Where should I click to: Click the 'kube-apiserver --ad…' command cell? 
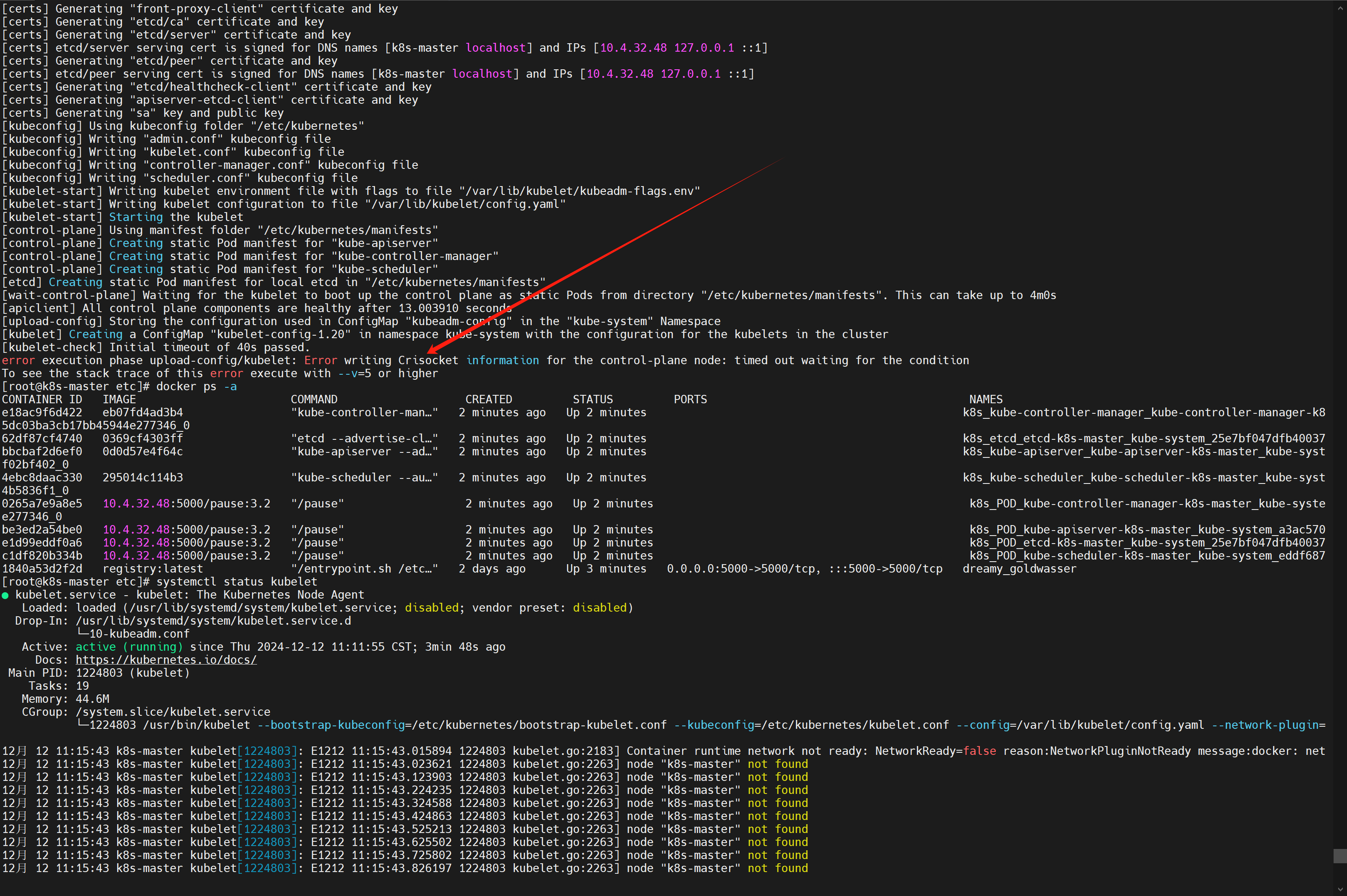365,452
